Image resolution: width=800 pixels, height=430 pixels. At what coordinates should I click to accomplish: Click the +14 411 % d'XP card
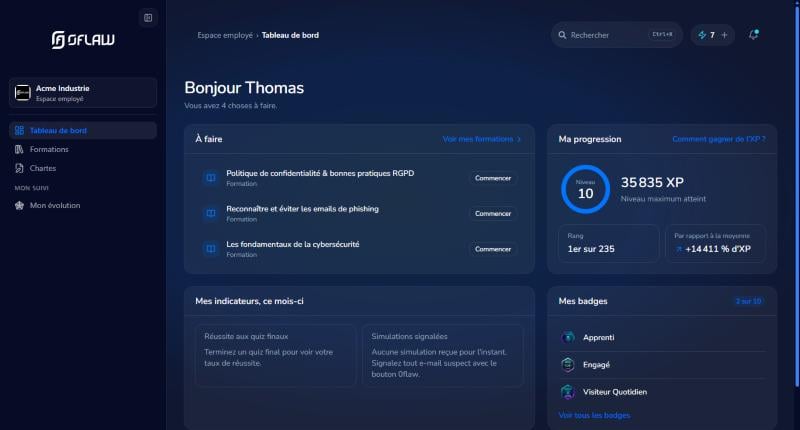coord(716,244)
